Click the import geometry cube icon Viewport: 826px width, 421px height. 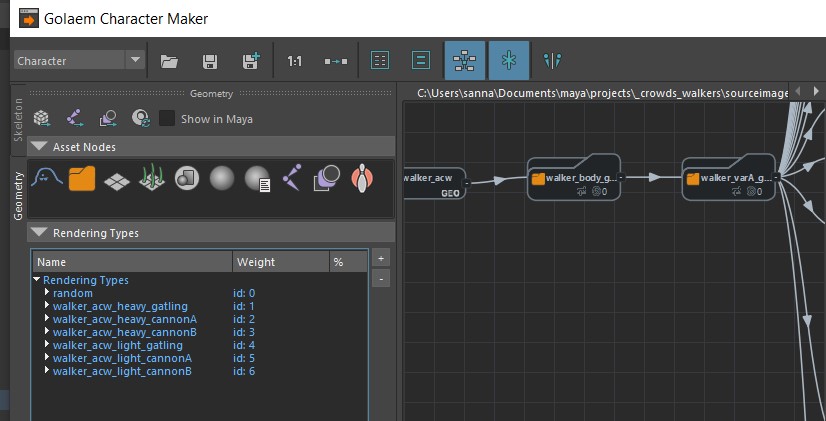[42, 119]
